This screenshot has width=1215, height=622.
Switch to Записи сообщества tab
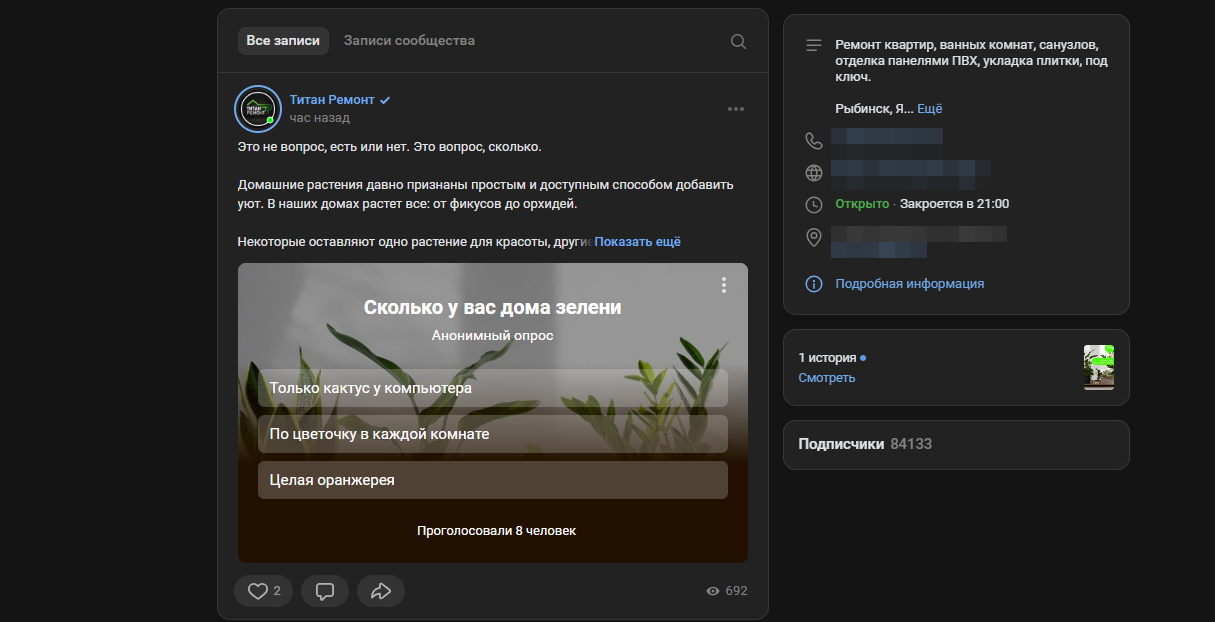[x=409, y=41]
